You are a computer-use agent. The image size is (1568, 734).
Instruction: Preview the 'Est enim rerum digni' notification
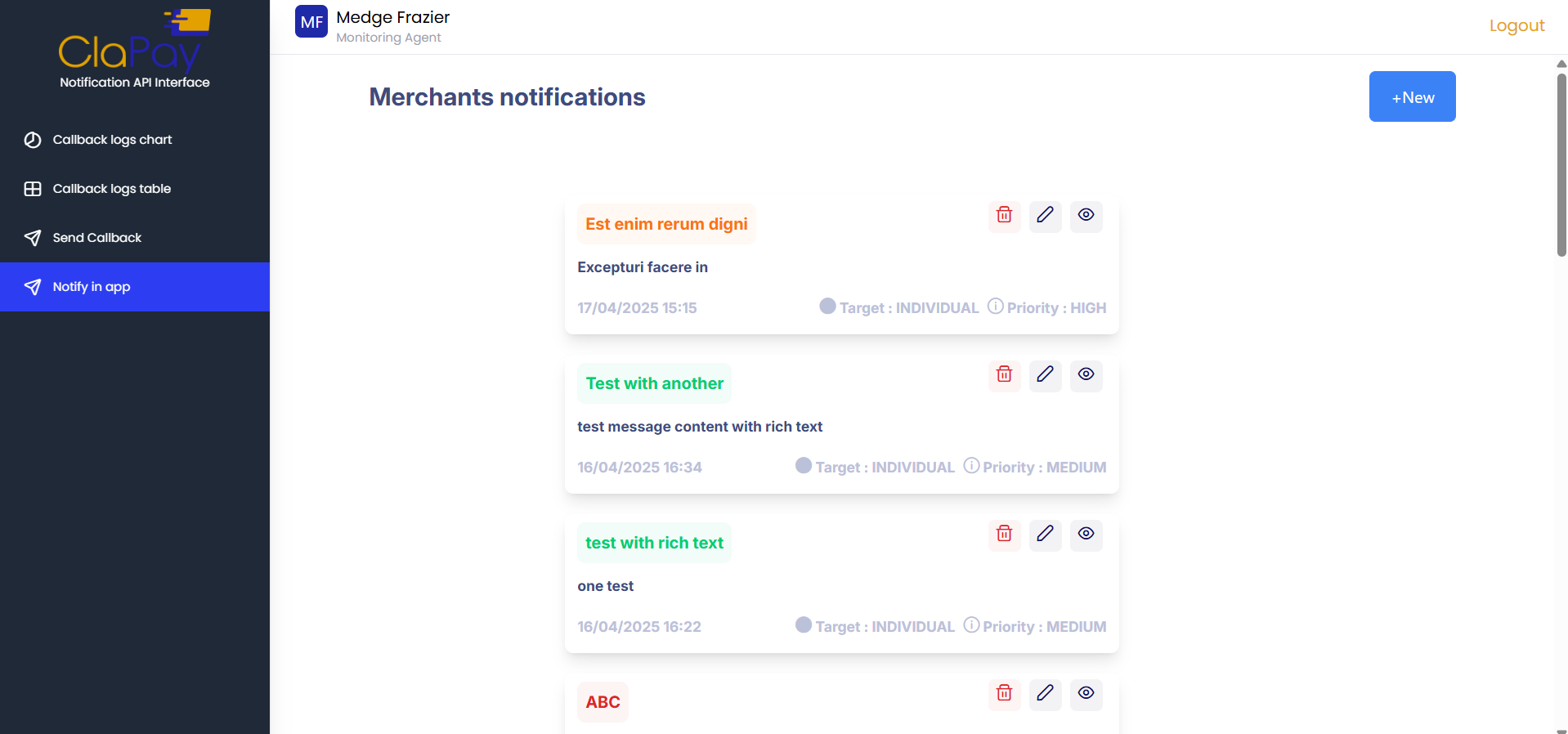click(1086, 216)
